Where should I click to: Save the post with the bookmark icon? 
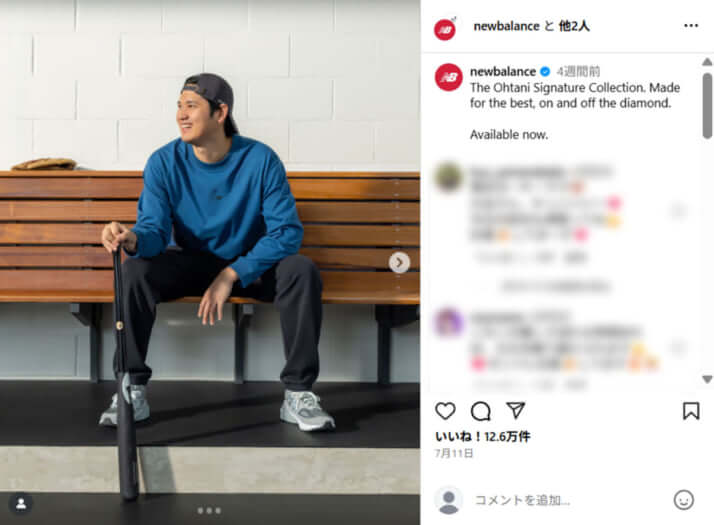(x=691, y=411)
